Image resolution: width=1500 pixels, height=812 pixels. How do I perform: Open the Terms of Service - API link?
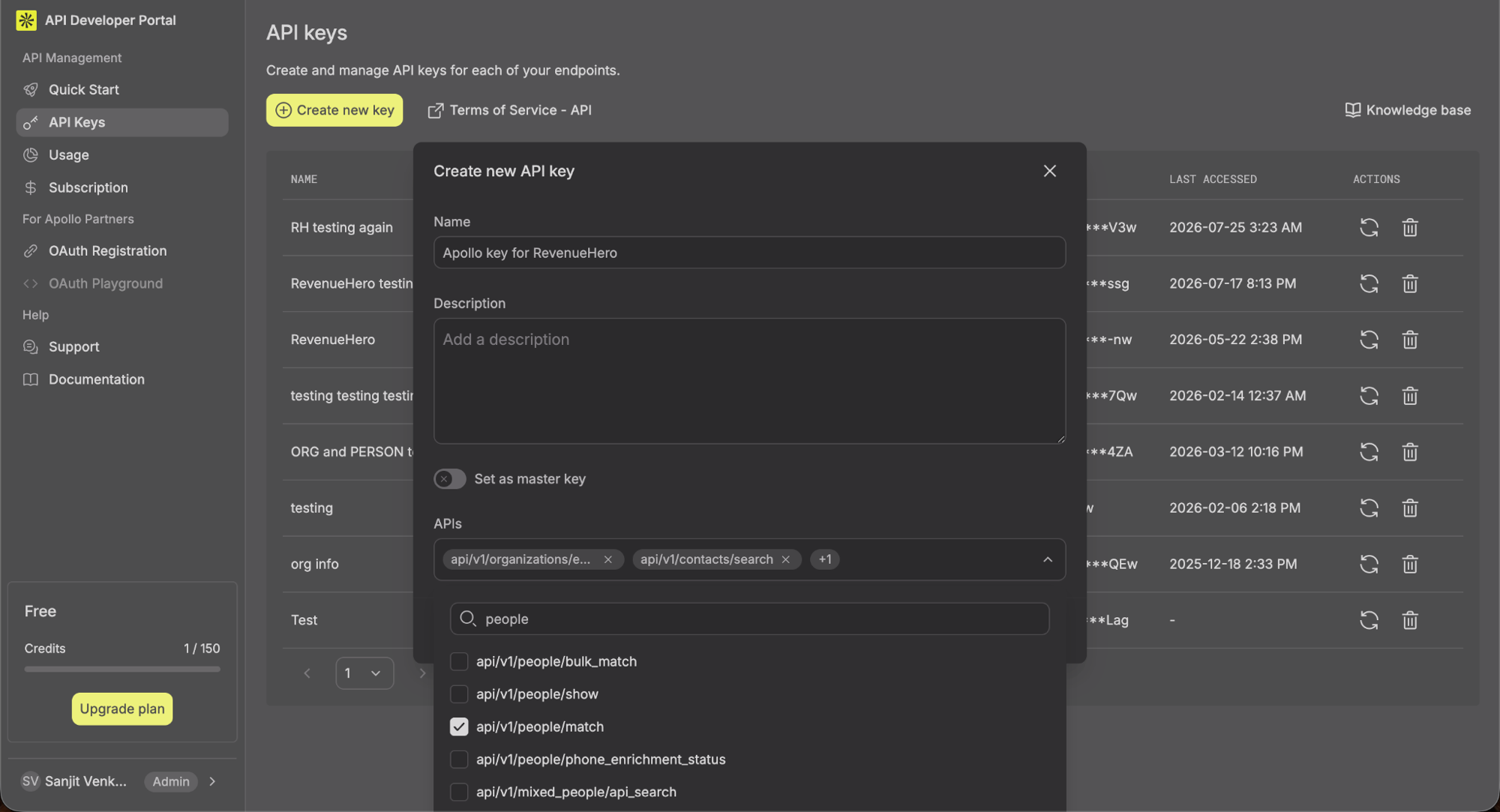(509, 110)
